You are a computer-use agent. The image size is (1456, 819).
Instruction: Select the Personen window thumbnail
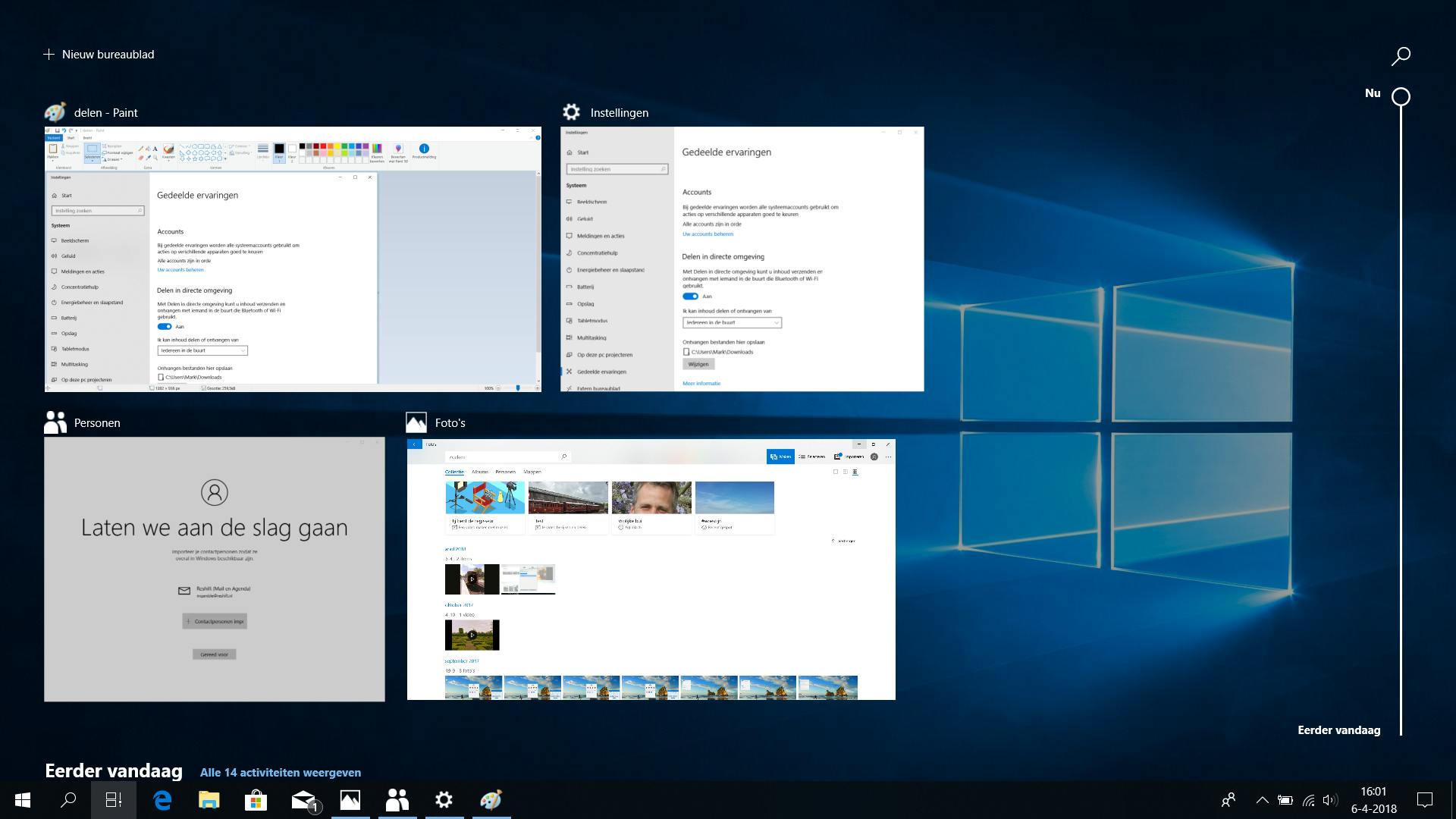coord(215,569)
